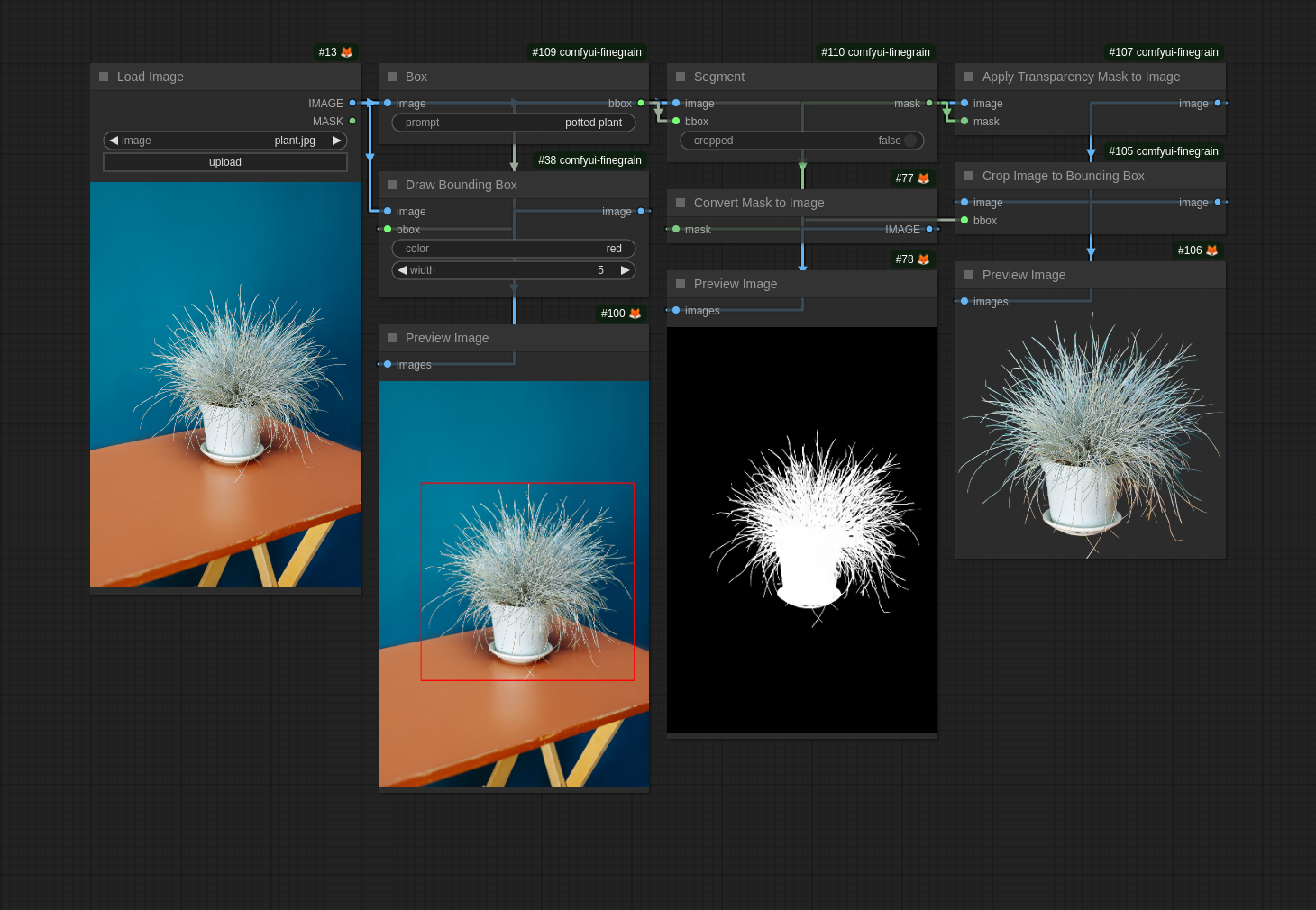Collapse the Load Image node via its title dot
The height and width of the screenshot is (910, 1316).
click(104, 77)
